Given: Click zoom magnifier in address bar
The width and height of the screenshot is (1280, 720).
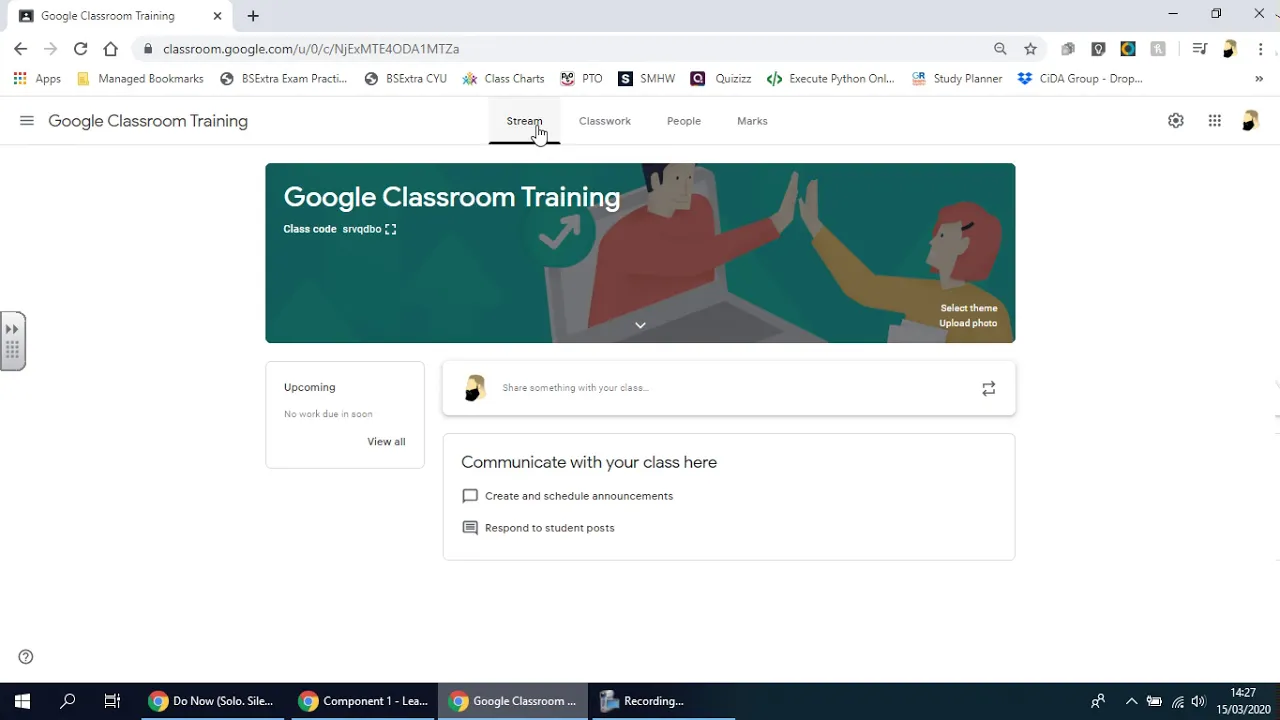Looking at the screenshot, I should point(1000,49).
